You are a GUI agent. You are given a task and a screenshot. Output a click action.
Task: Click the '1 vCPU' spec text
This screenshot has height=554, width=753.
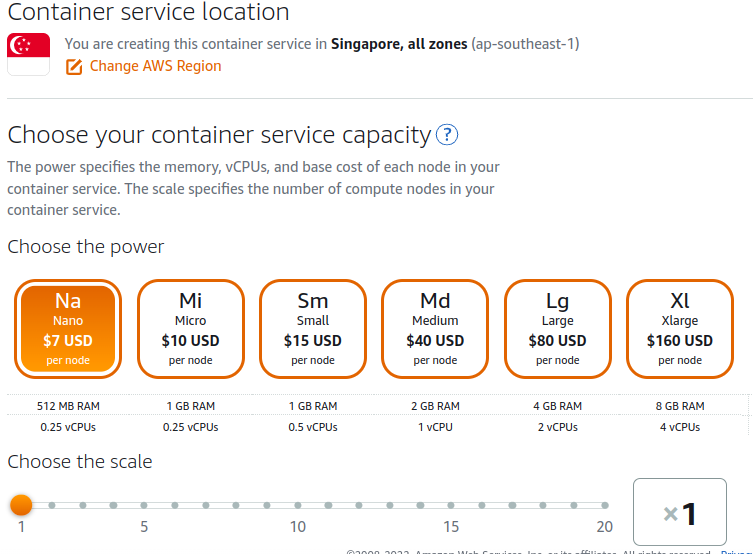tap(435, 427)
